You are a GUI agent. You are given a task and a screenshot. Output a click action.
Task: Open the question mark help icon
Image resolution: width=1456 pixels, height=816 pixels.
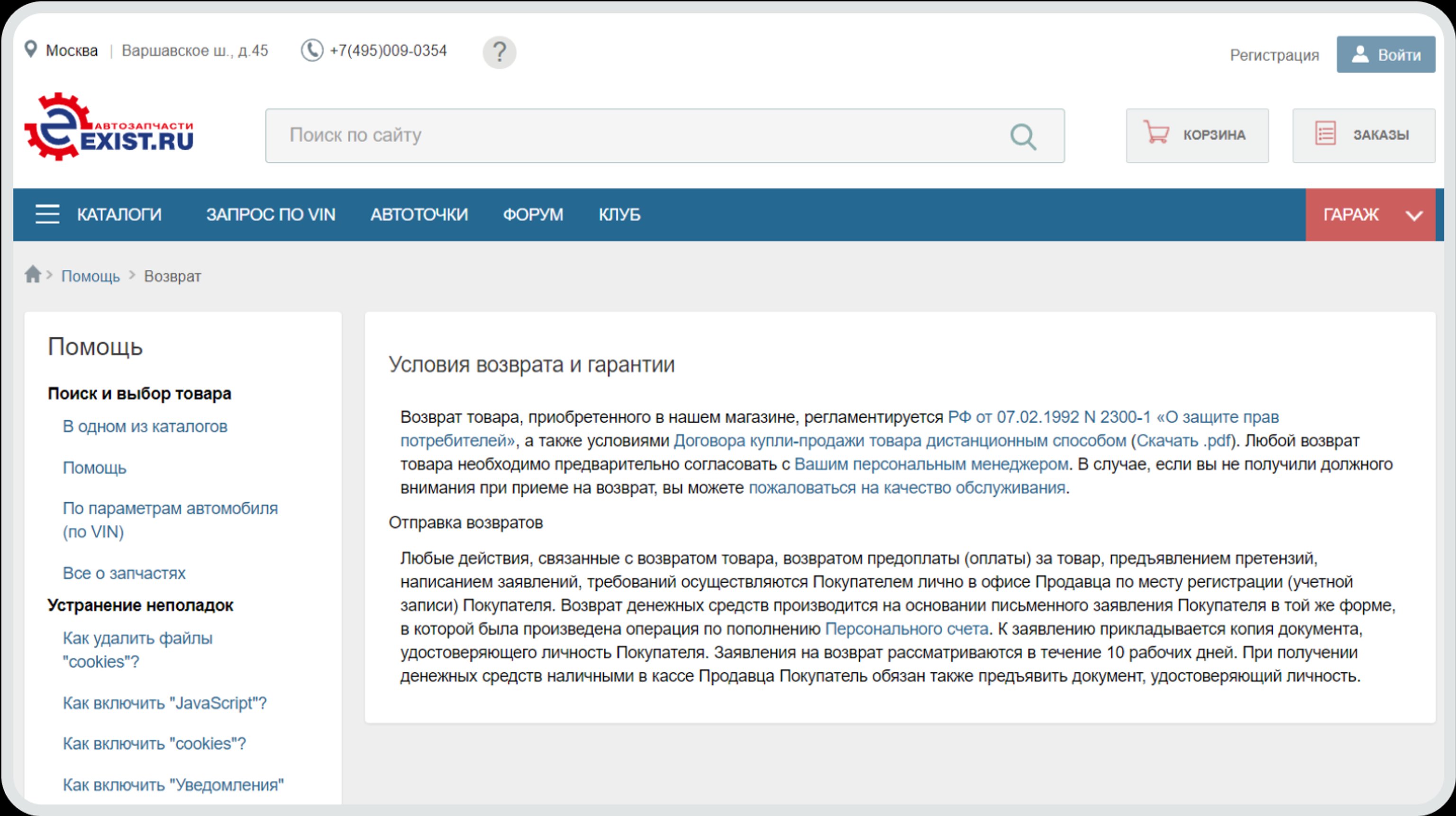(499, 53)
